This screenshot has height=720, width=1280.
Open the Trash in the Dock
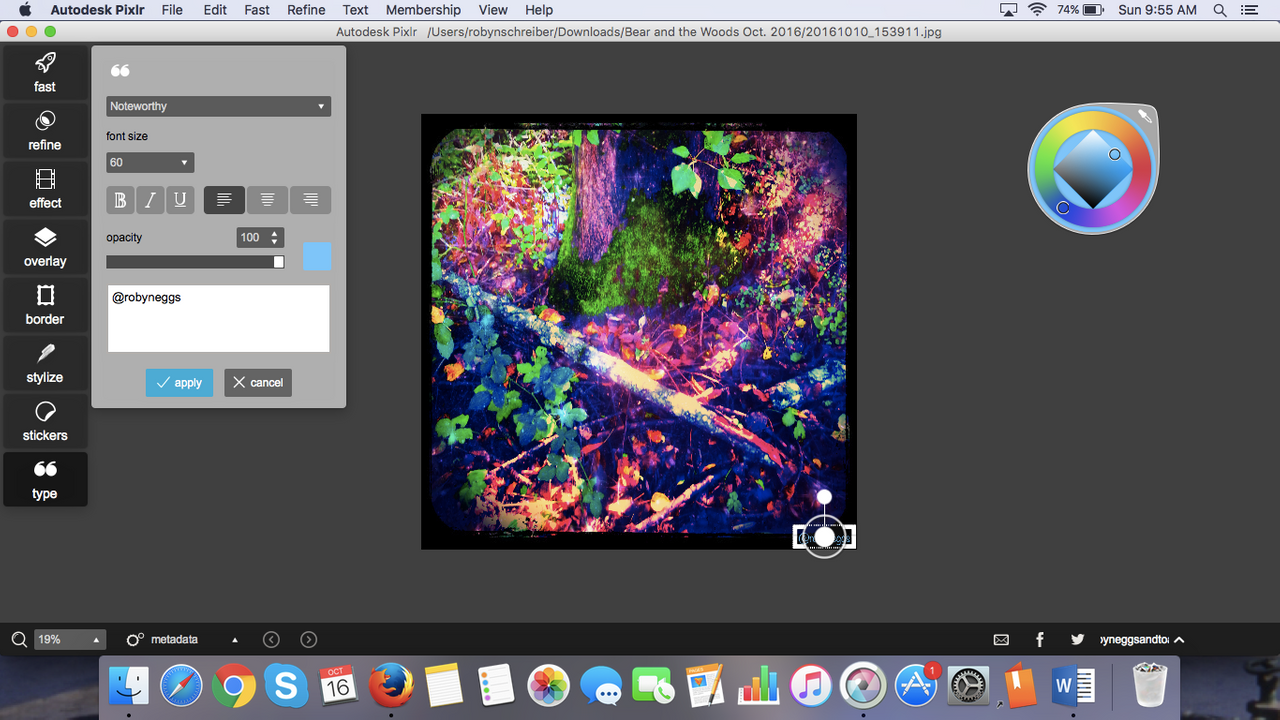[x=1149, y=686]
